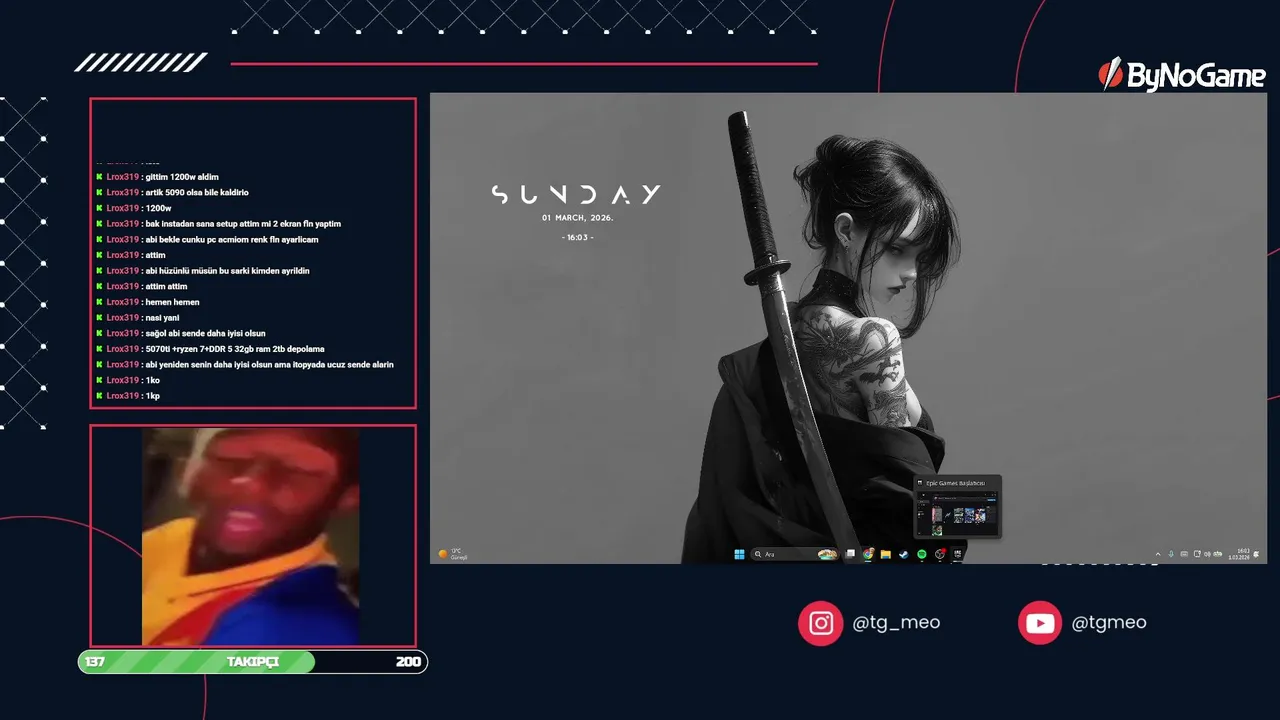The width and height of the screenshot is (1280, 720).
Task: Open Task View in the taskbar
Action: (850, 554)
